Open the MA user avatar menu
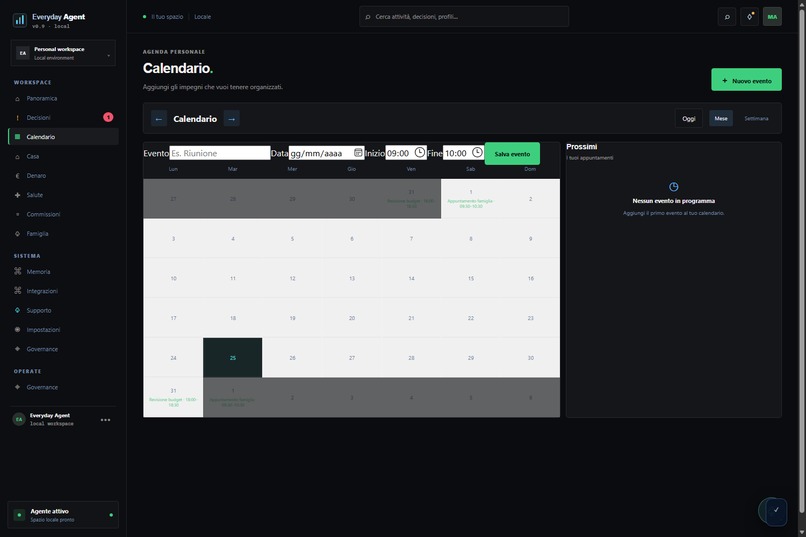Image resolution: width=806 pixels, height=537 pixels. click(772, 17)
